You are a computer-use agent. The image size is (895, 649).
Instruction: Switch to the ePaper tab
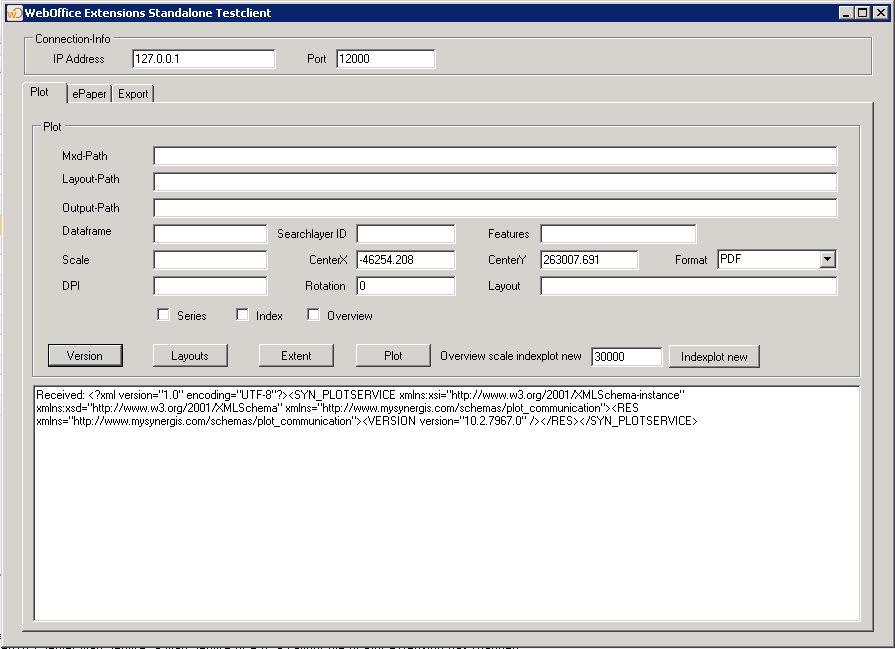[89, 93]
